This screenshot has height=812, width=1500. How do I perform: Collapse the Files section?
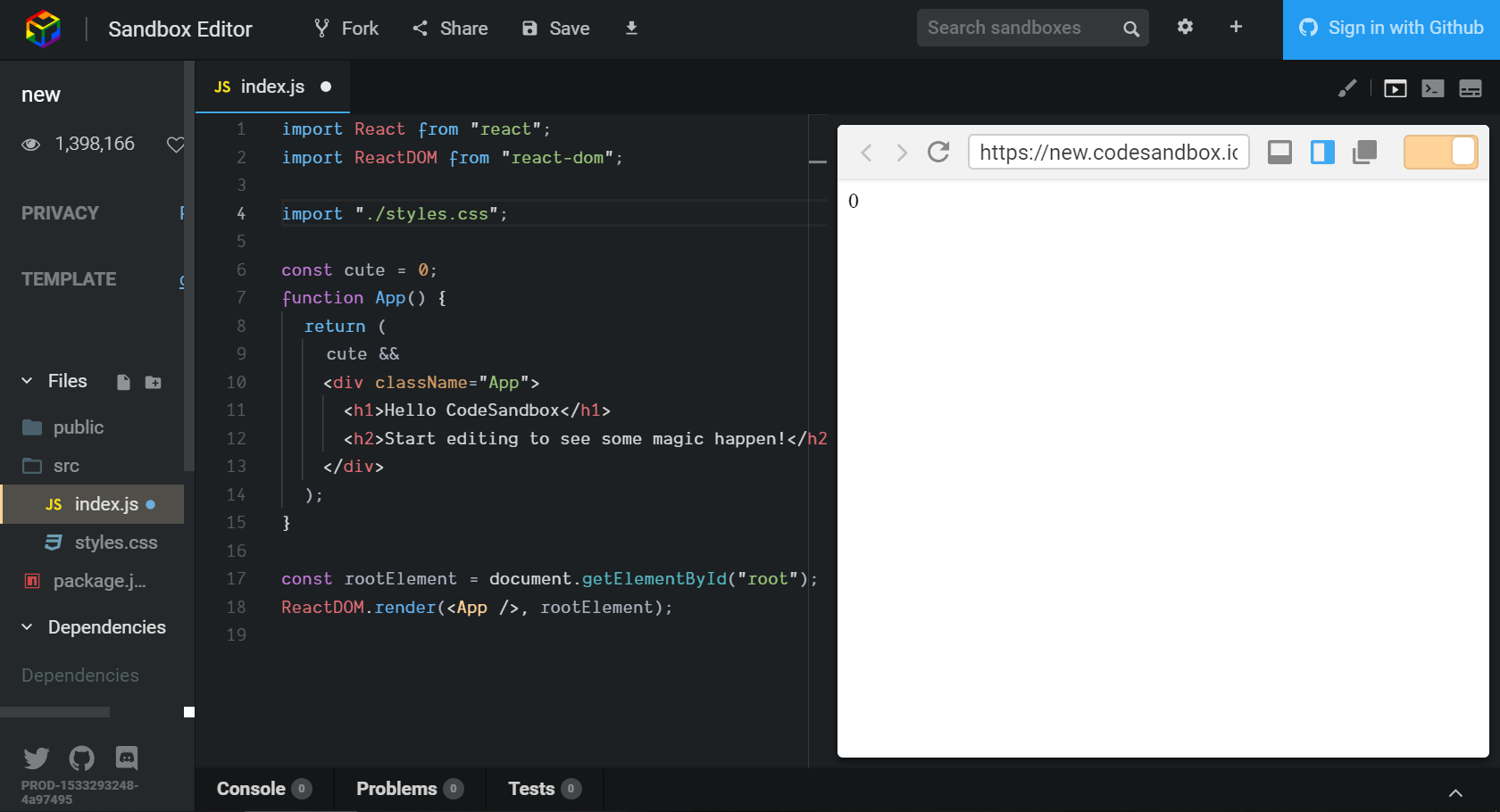pos(27,381)
